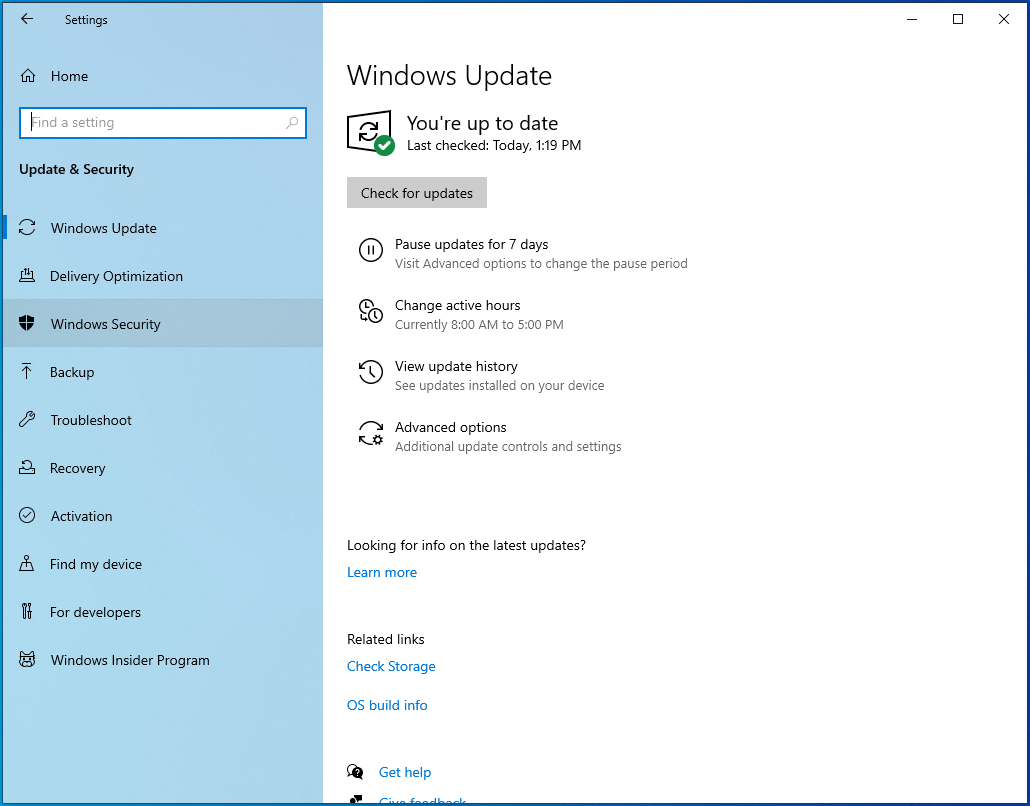Screen dimensions: 1030x806
Task: Open Windows Insider Program from the sidebar
Action: tap(129, 660)
